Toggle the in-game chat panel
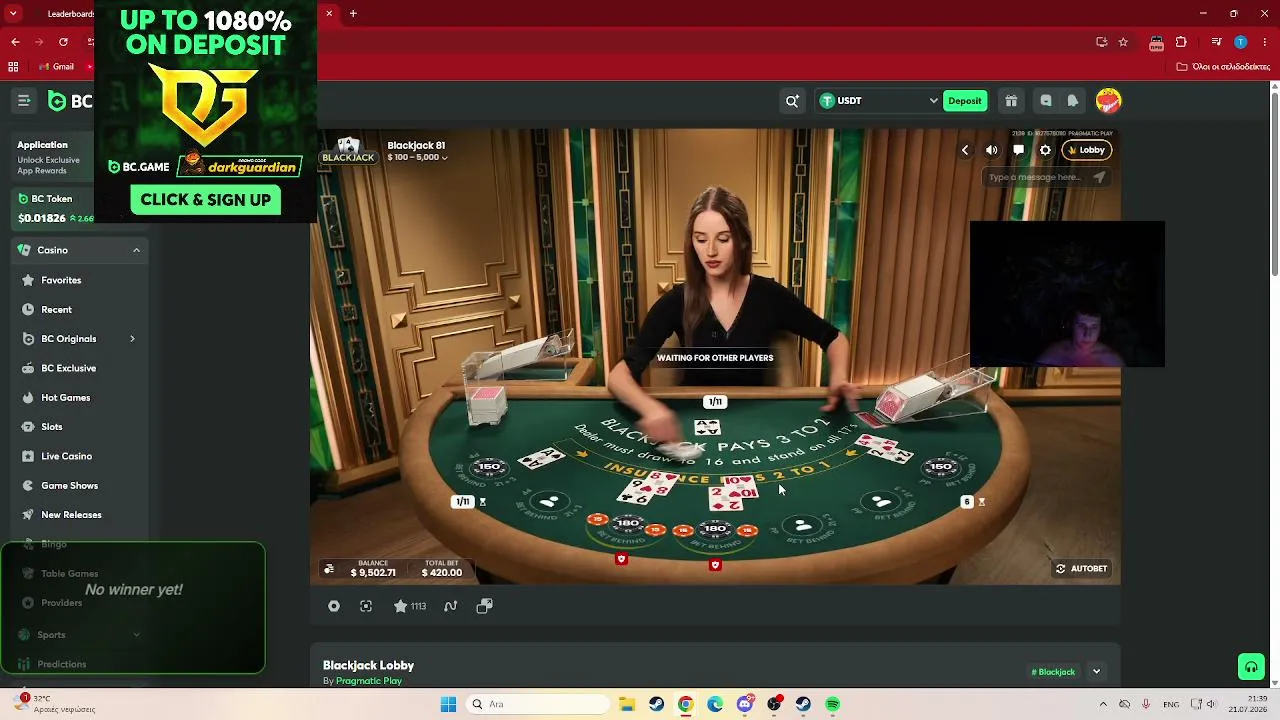Screen dimensions: 1280x720 click(1018, 150)
